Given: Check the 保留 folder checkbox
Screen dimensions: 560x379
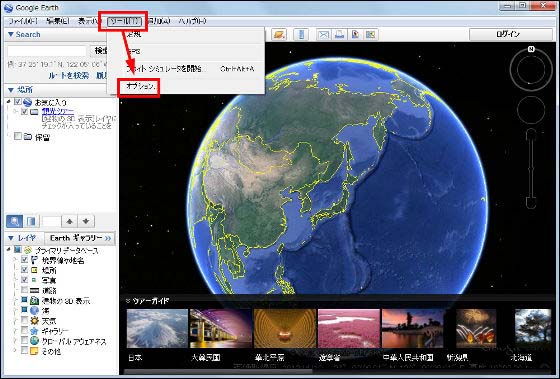Looking at the screenshot, I should (18, 136).
